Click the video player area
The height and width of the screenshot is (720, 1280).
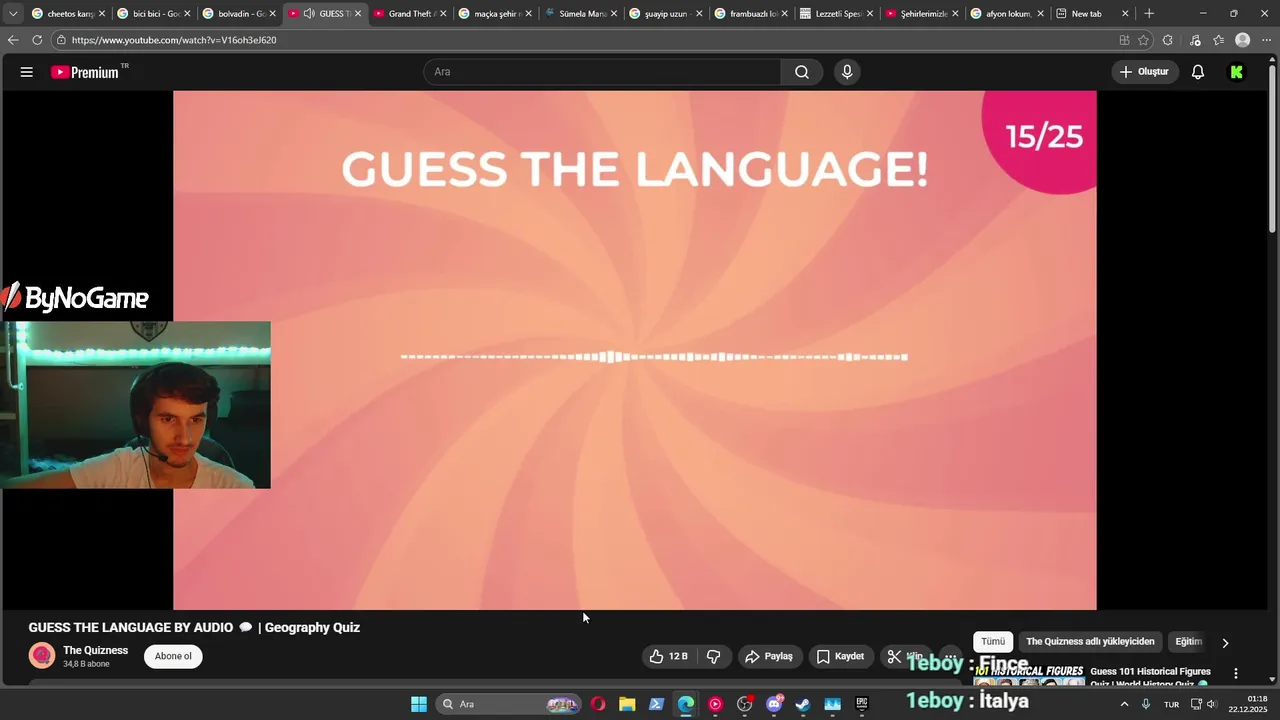(x=634, y=350)
